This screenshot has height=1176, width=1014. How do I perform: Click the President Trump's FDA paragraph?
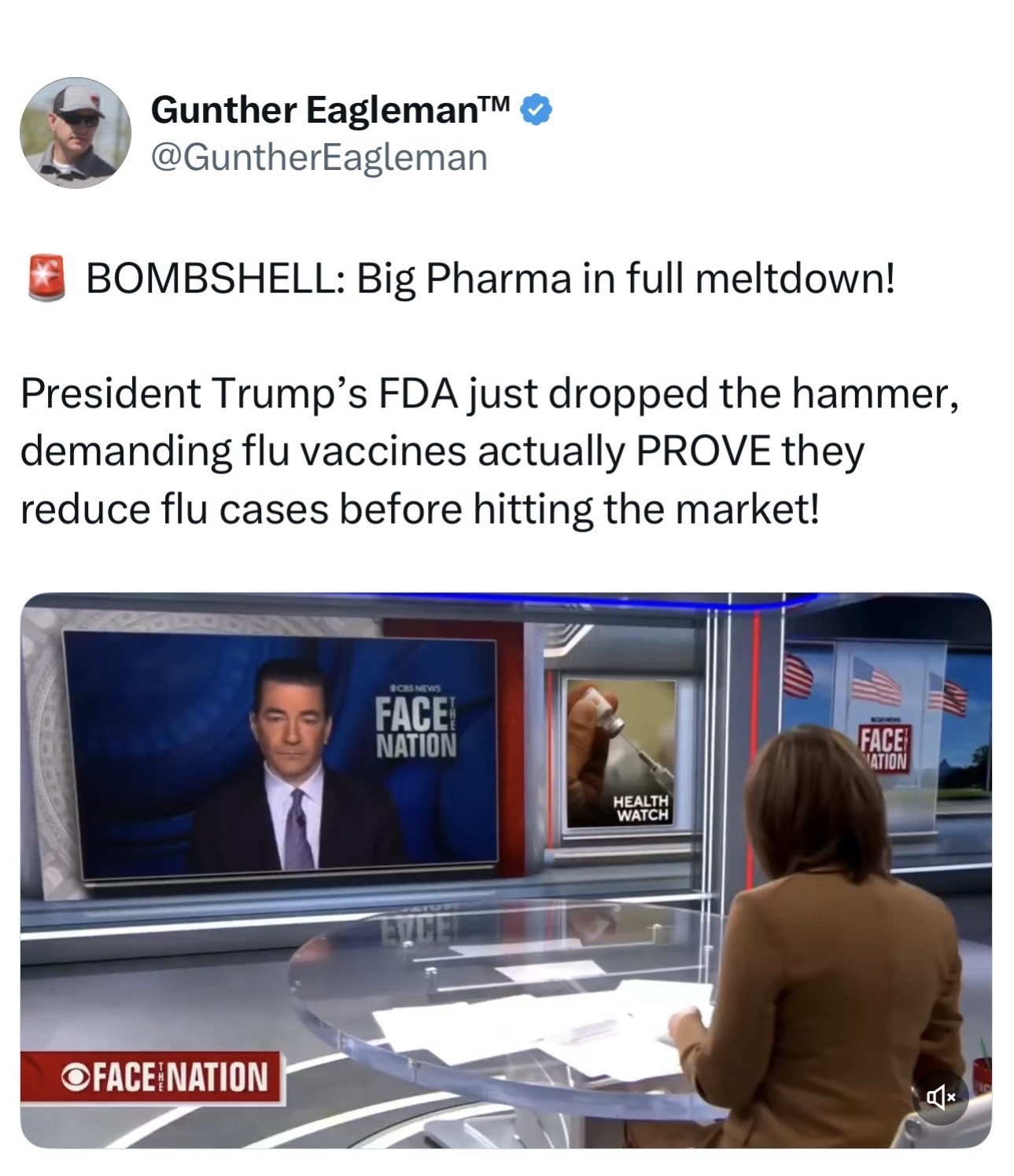click(x=489, y=452)
